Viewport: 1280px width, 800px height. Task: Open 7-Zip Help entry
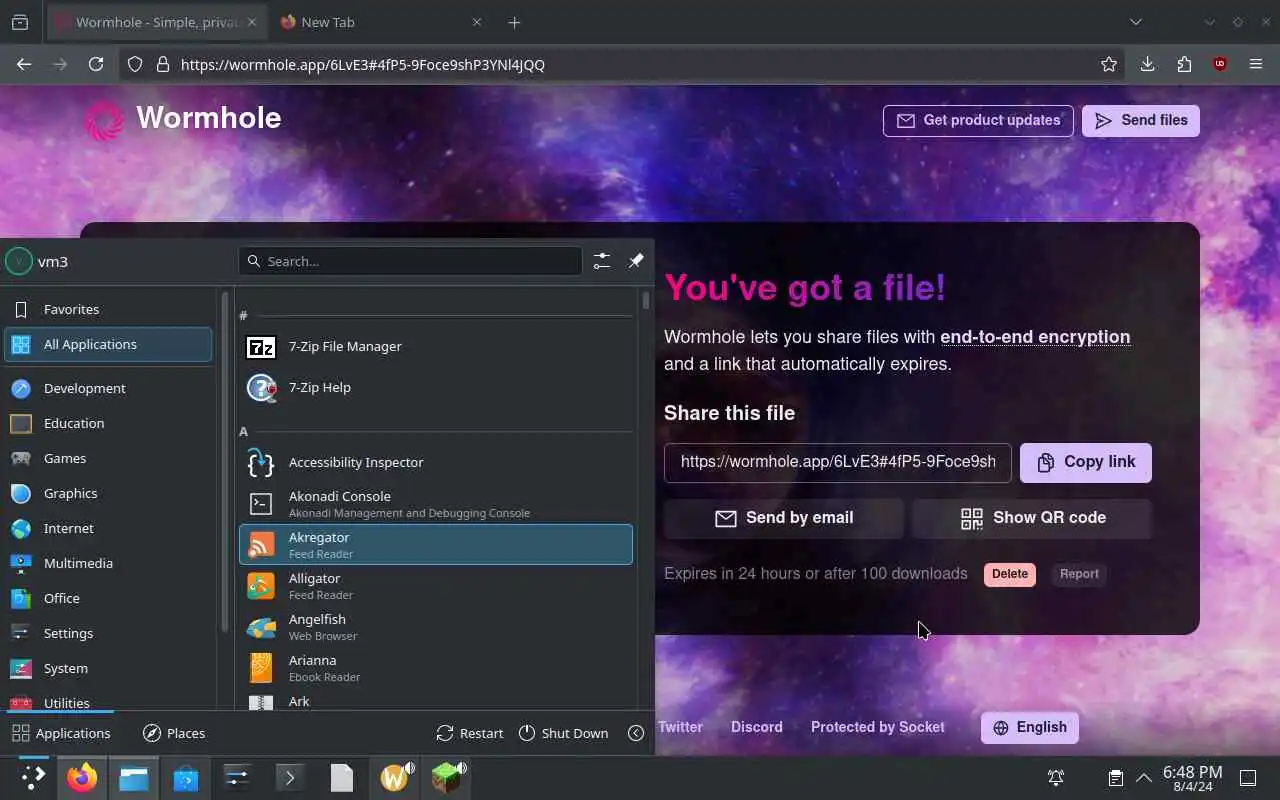coord(436,387)
